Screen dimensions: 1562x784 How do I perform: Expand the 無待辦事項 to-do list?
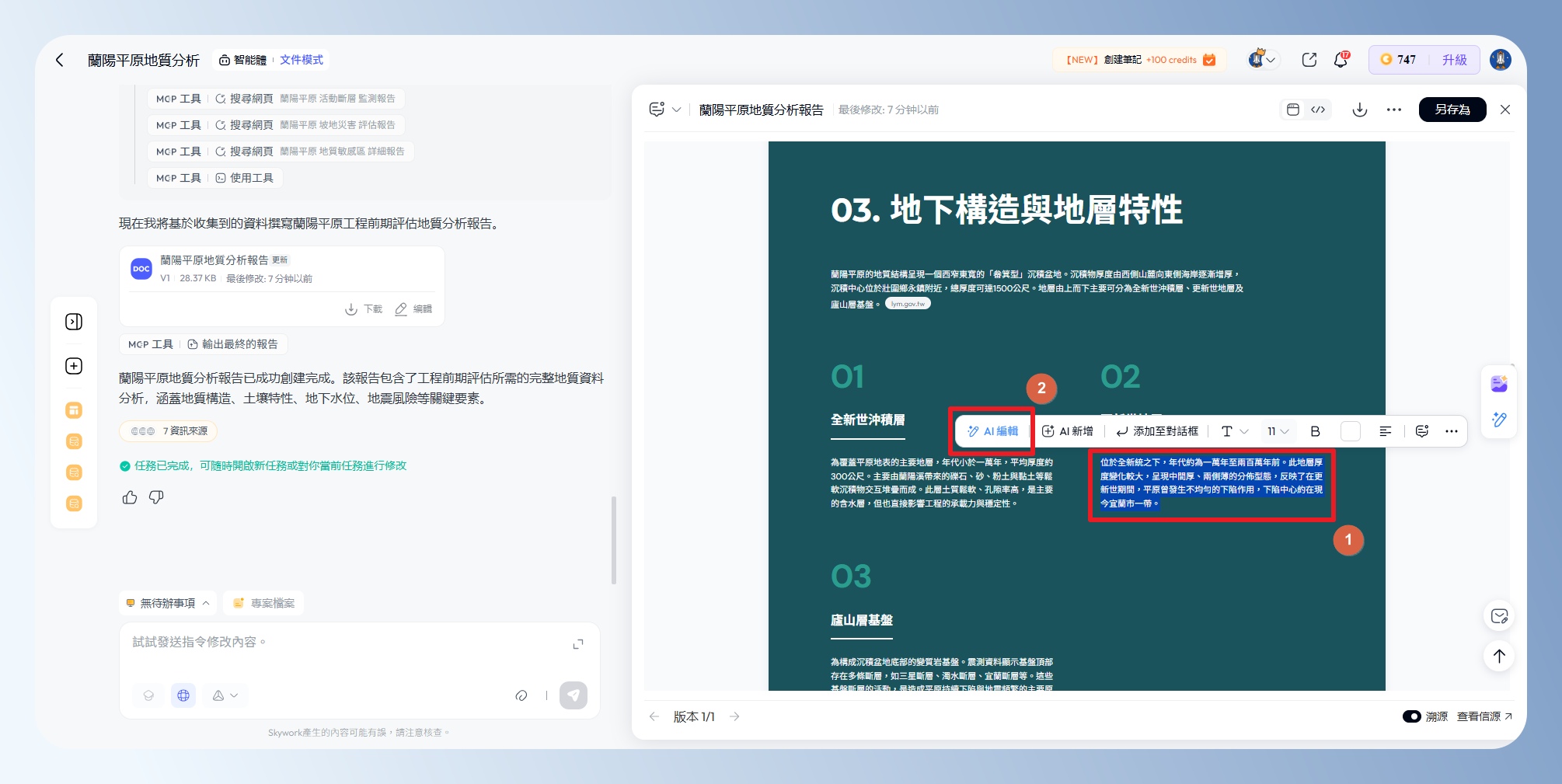point(168,603)
